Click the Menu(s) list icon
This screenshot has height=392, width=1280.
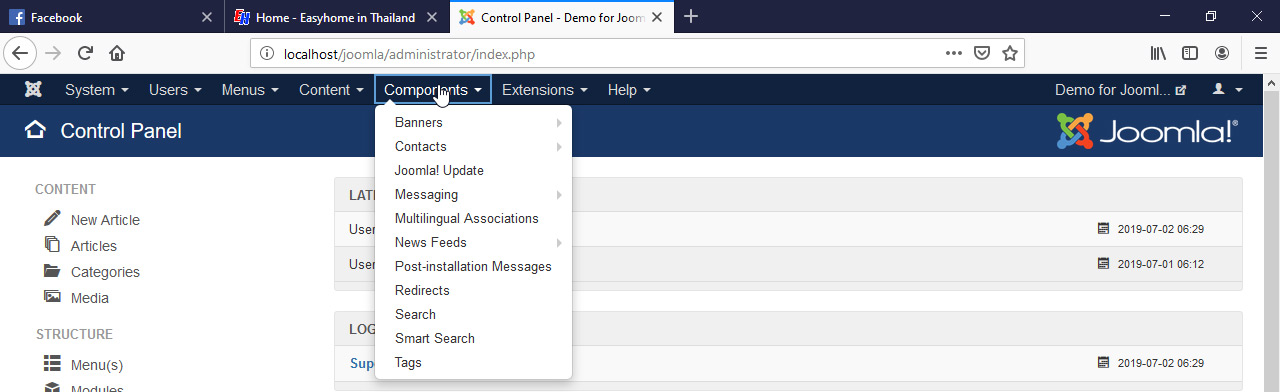click(52, 363)
